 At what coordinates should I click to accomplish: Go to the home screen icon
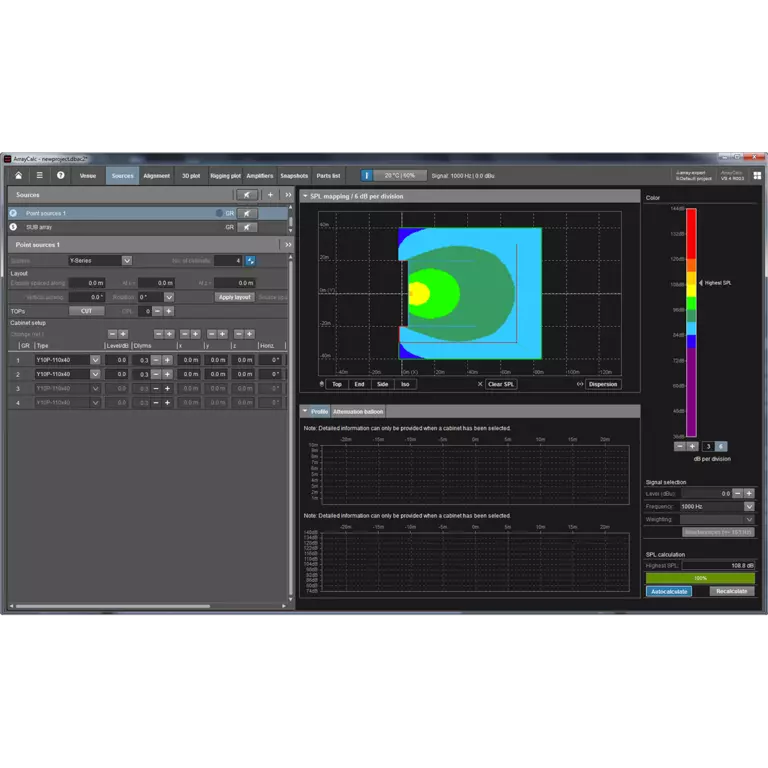point(18,175)
